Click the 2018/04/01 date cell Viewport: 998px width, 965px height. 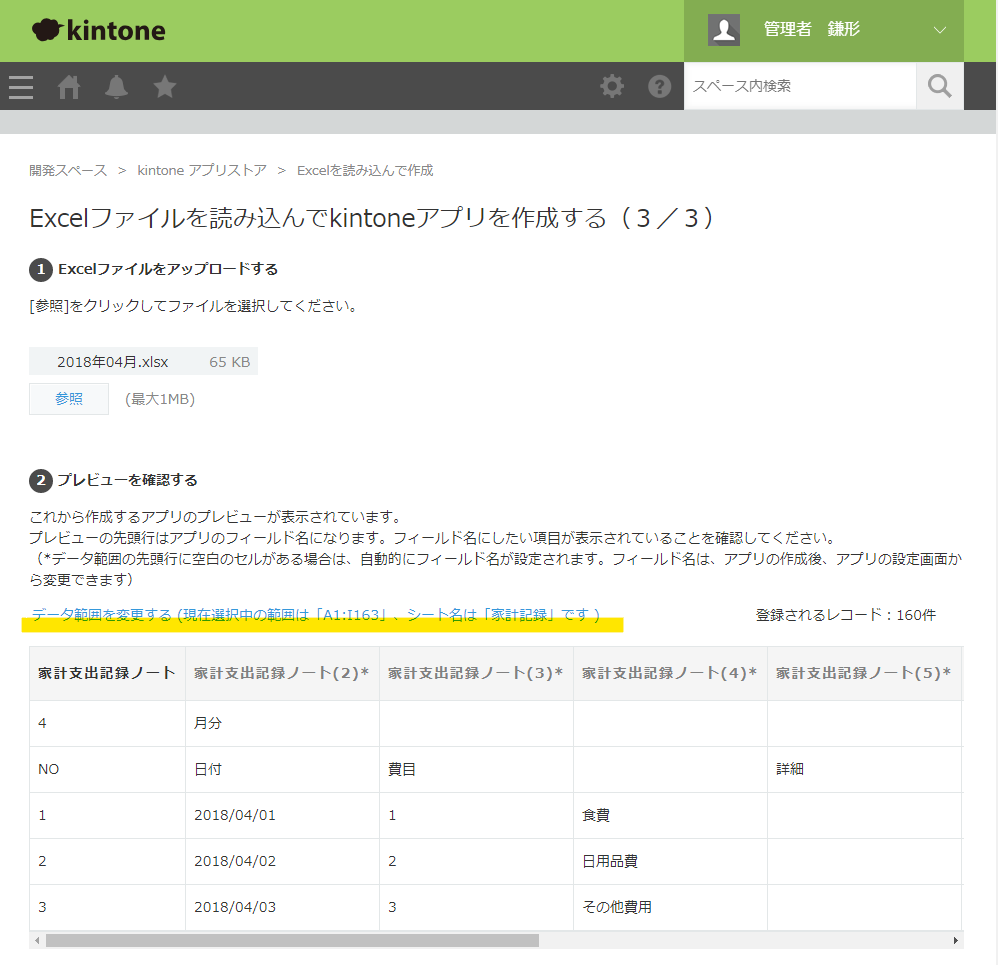coord(282,815)
